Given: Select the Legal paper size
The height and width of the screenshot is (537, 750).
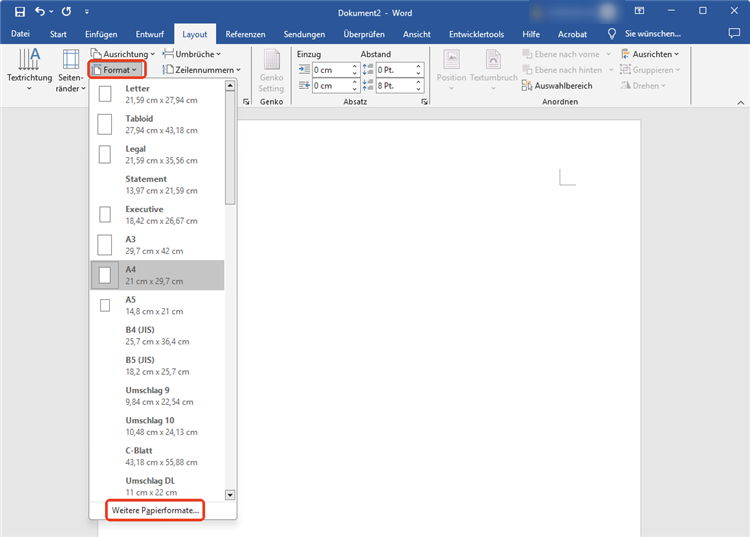Looking at the screenshot, I should (x=157, y=154).
